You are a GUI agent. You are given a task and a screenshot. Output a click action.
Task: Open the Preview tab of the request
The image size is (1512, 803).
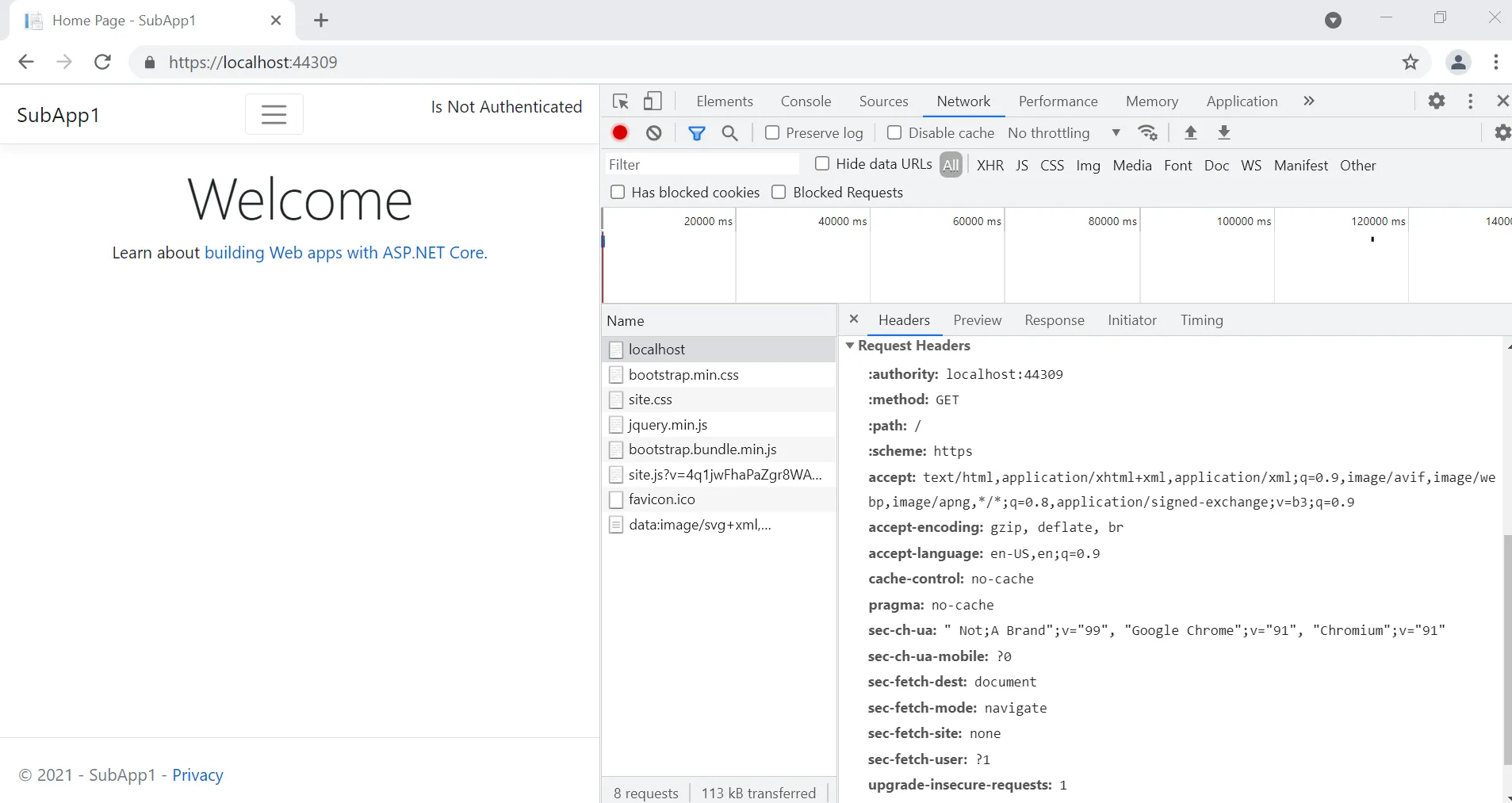(977, 320)
